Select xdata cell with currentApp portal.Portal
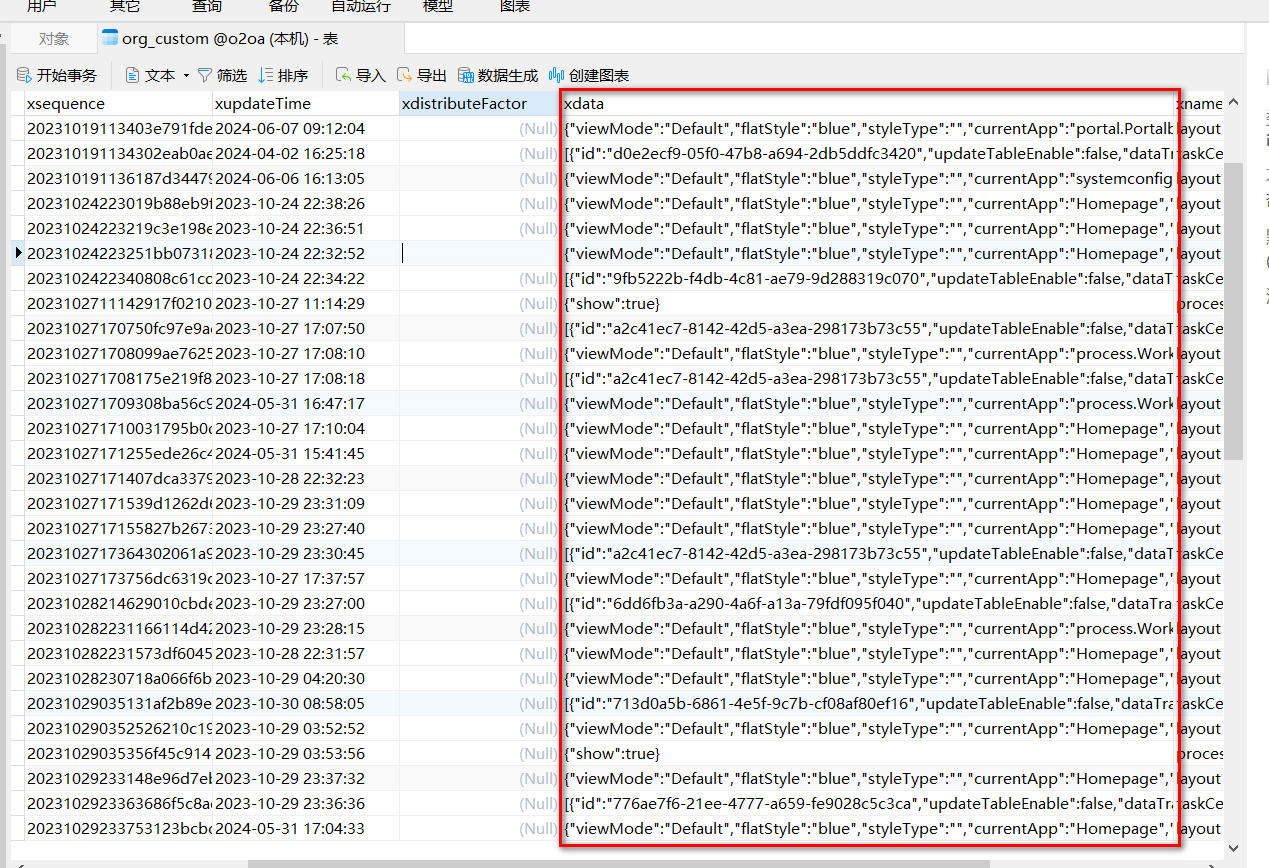This screenshot has width=1269, height=868. tap(867, 128)
